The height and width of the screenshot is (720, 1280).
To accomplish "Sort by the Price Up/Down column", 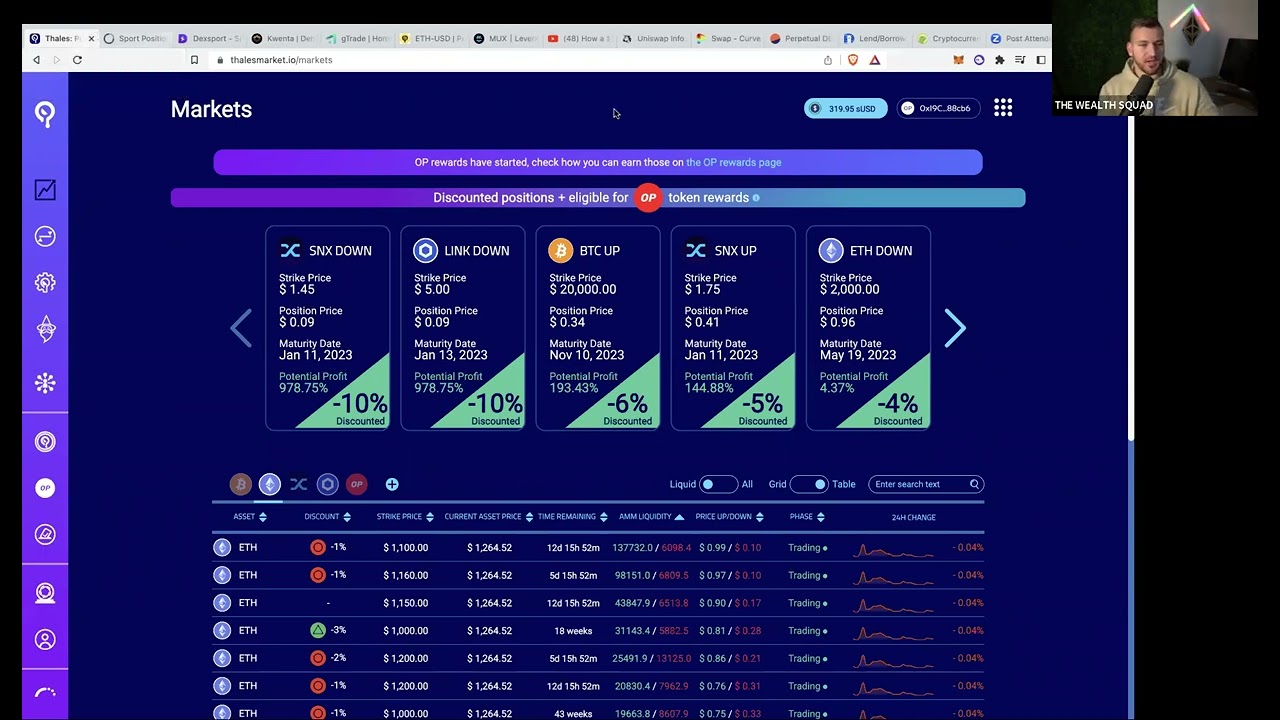I will click(730, 517).
